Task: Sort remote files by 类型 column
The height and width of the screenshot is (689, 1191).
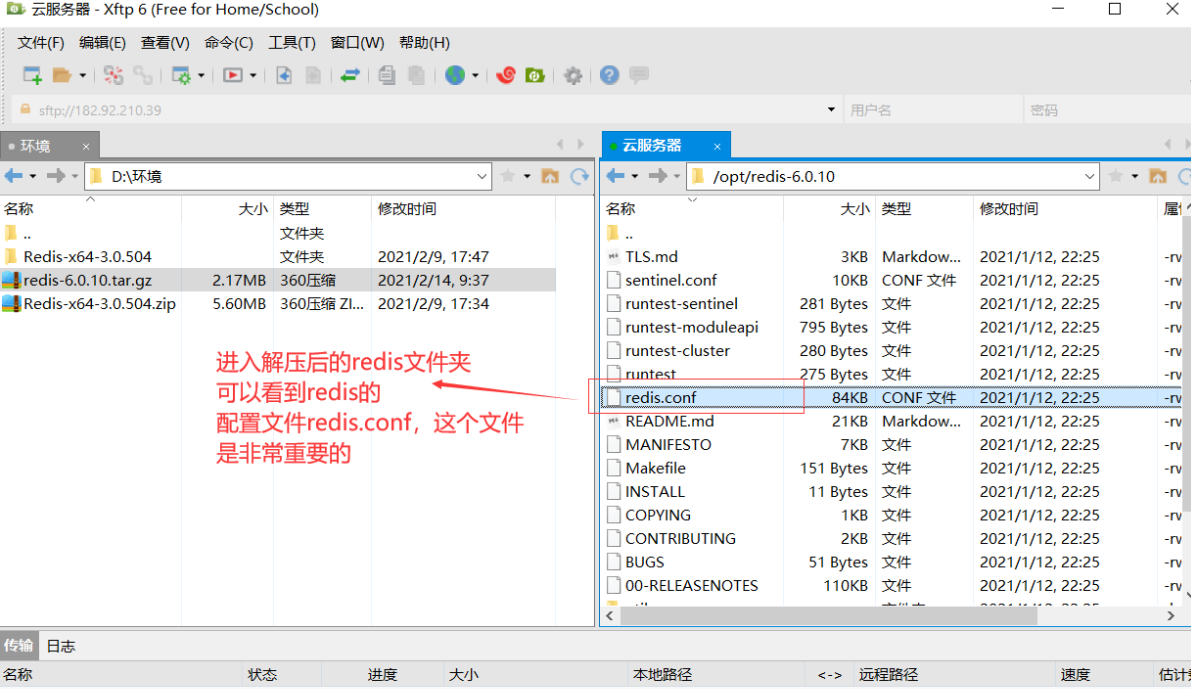Action: (924, 209)
